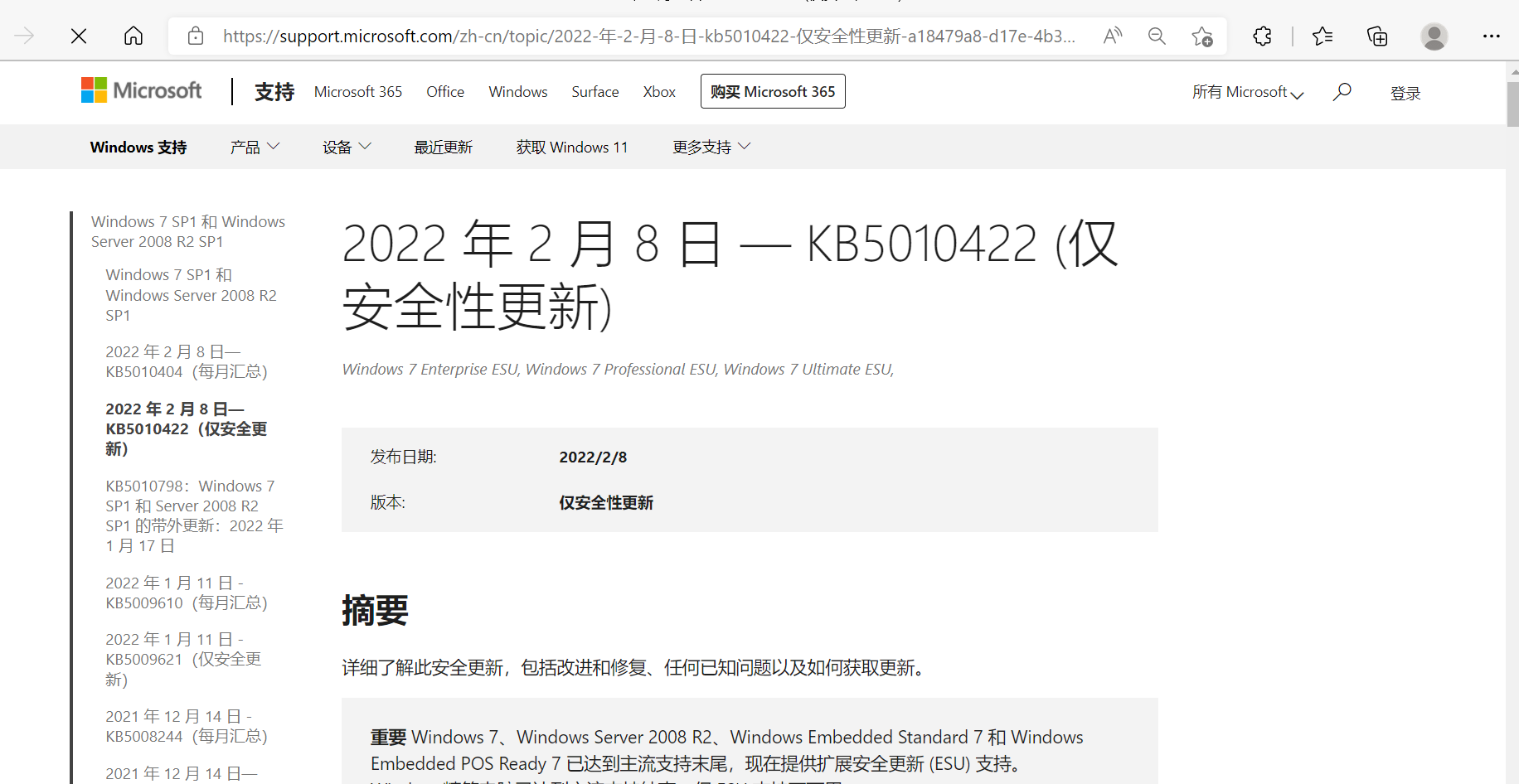This screenshot has height=784, width=1519.
Task: Open the Favorites list
Action: click(x=1322, y=36)
